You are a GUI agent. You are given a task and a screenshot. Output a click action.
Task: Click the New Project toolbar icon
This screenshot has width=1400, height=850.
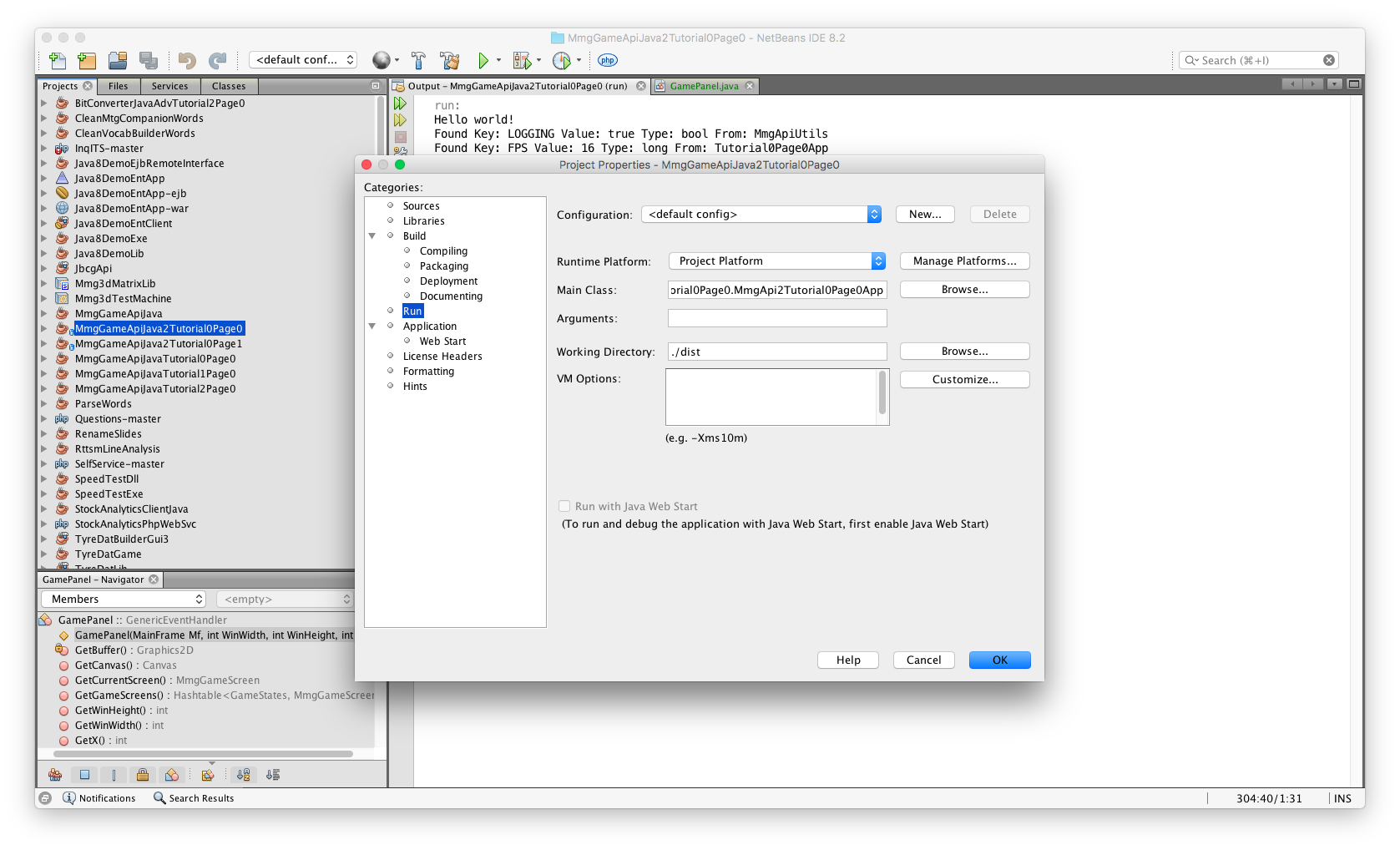tap(87, 60)
